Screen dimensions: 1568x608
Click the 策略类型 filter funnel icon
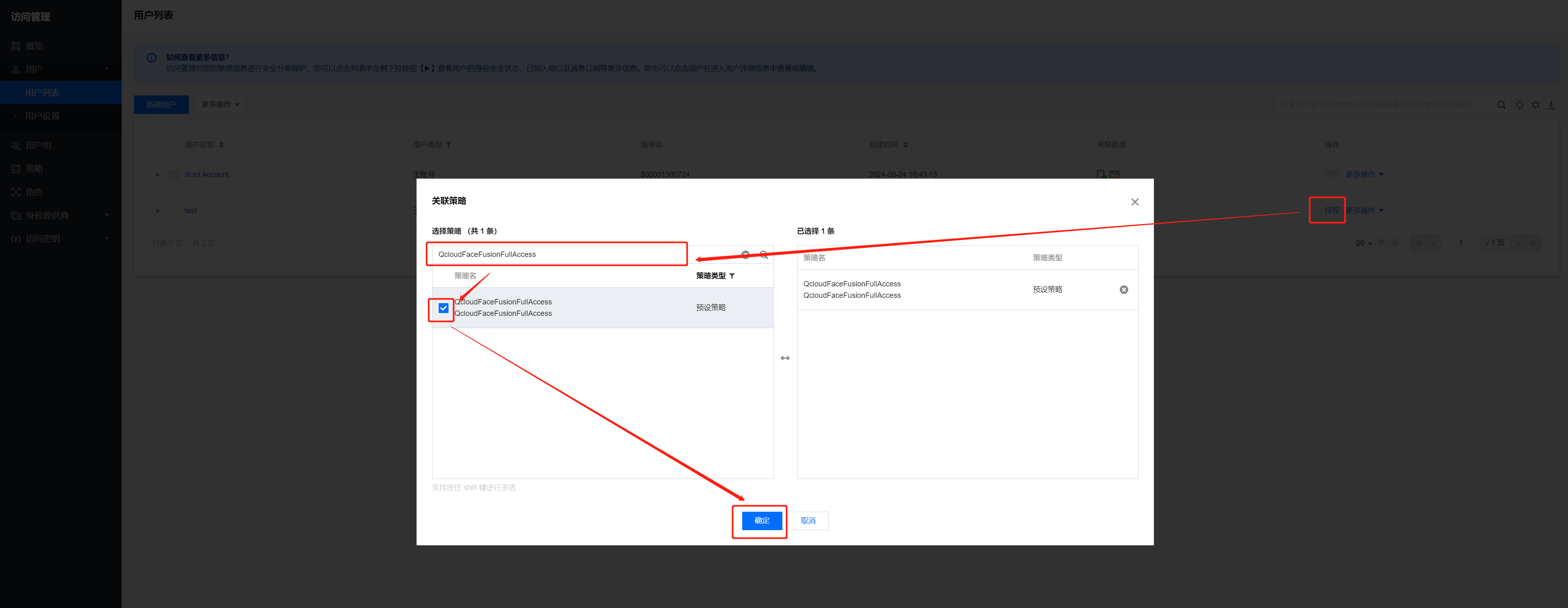point(732,276)
